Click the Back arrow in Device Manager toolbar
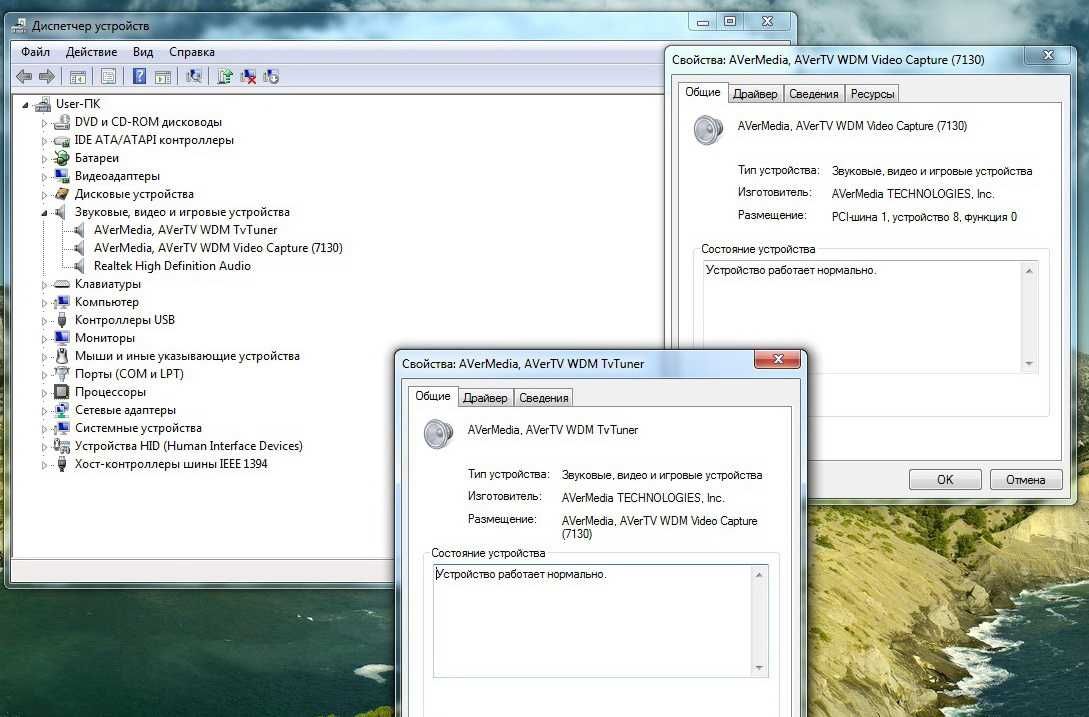 [x=24, y=76]
